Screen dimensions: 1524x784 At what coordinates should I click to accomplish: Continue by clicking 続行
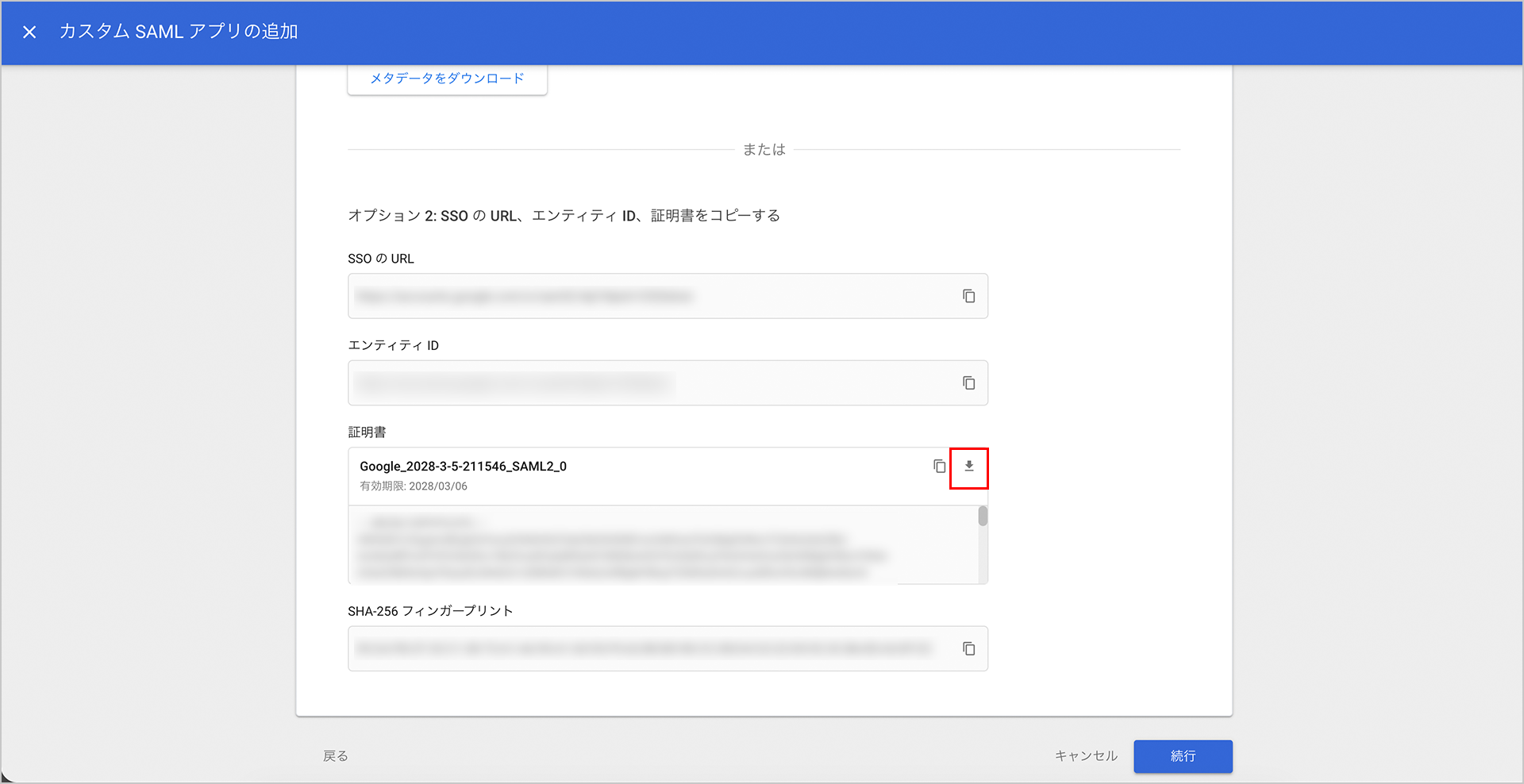pos(1182,756)
